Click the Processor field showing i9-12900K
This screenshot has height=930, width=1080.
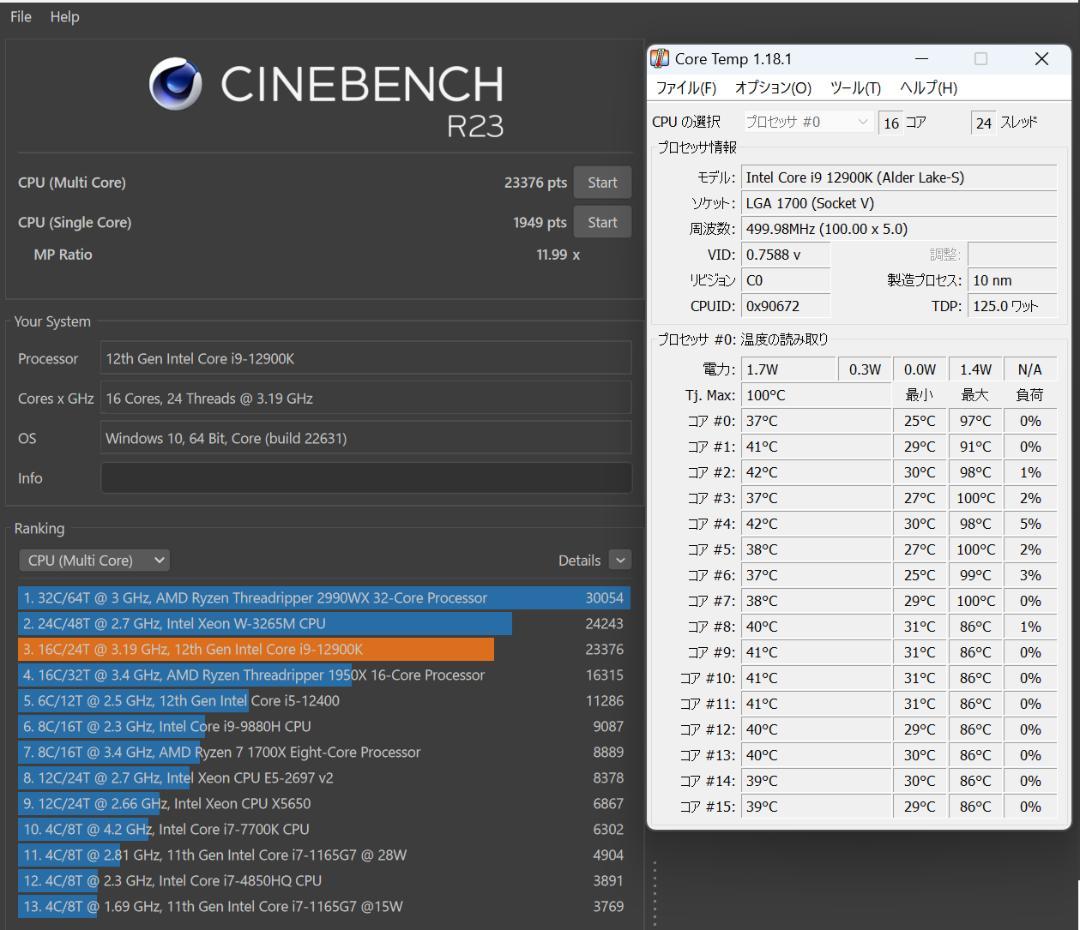tap(366, 358)
